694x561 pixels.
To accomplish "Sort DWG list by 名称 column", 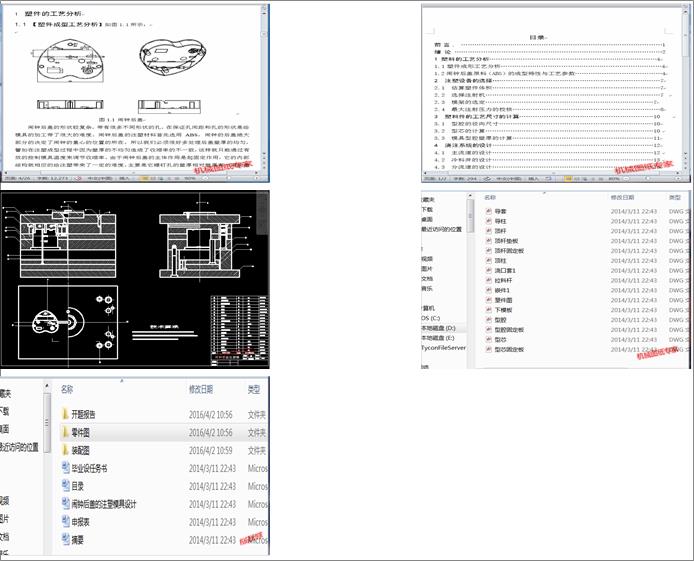I will point(490,197).
